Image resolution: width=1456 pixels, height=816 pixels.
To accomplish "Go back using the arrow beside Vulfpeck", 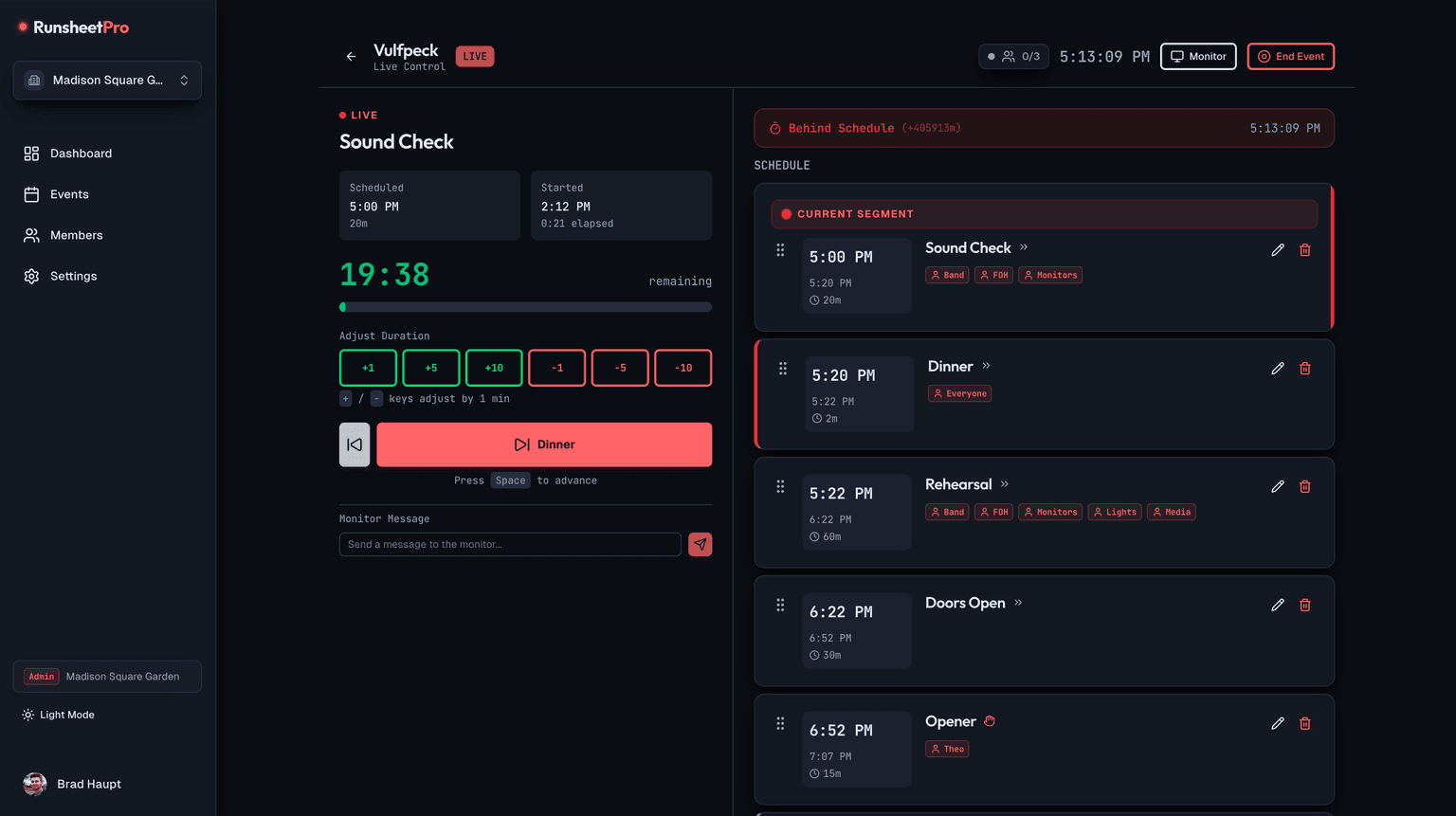I will pyautogui.click(x=351, y=57).
